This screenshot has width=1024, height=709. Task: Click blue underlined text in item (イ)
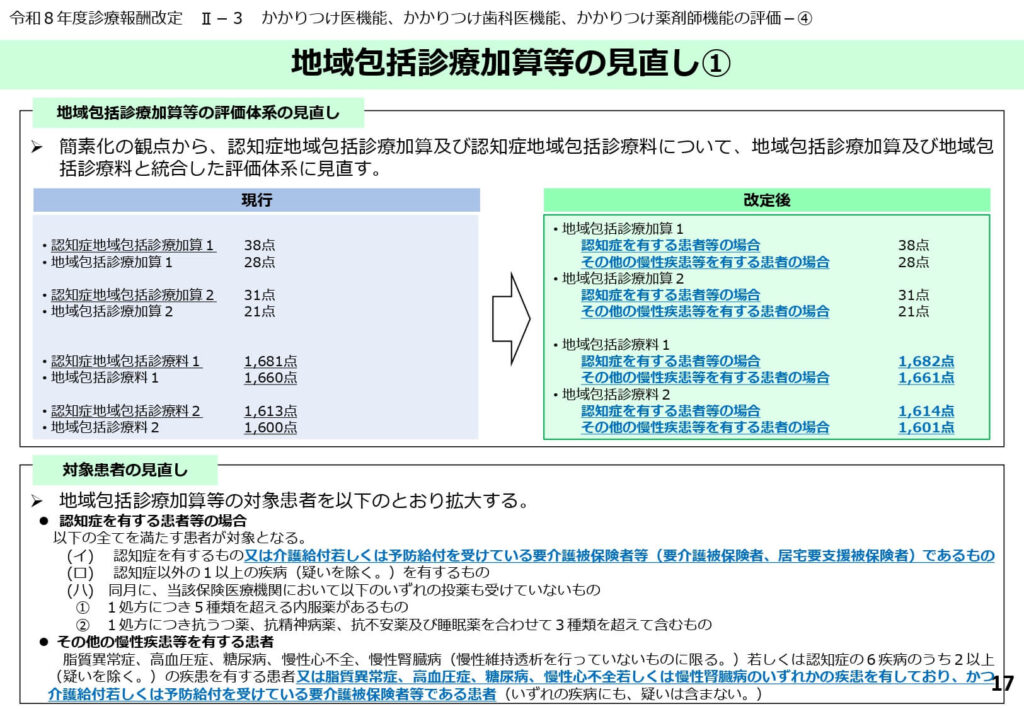point(620,555)
